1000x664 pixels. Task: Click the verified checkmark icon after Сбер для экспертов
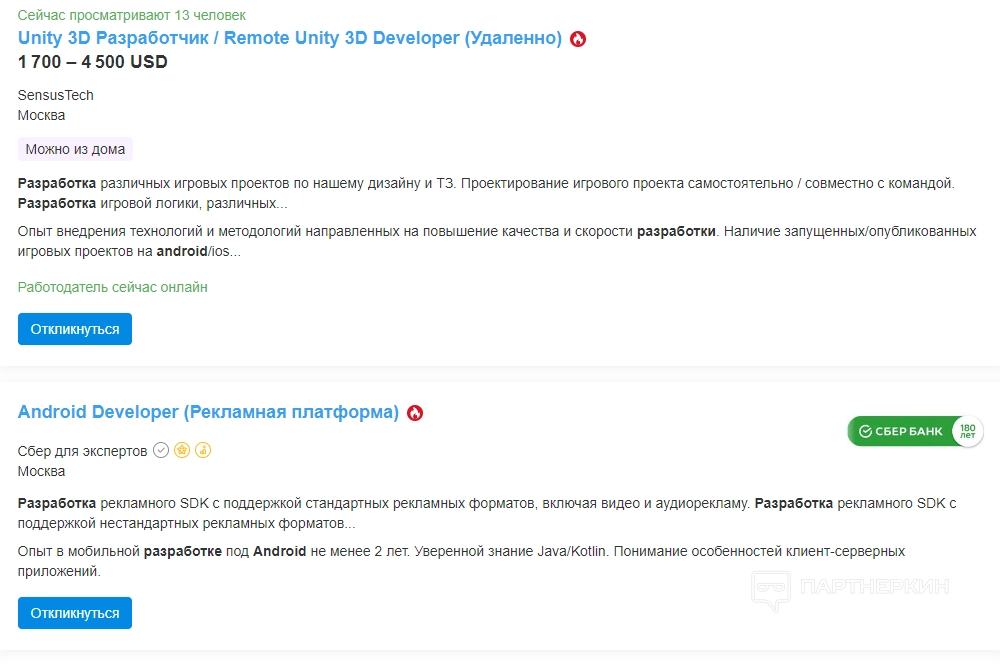(161, 451)
